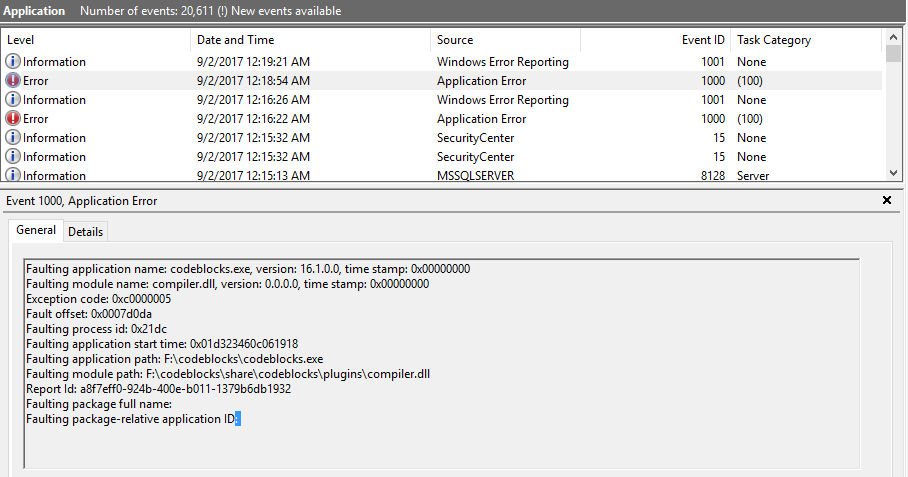908x477 pixels.
Task: Close the Event 1000 preview pane
Action: click(886, 201)
